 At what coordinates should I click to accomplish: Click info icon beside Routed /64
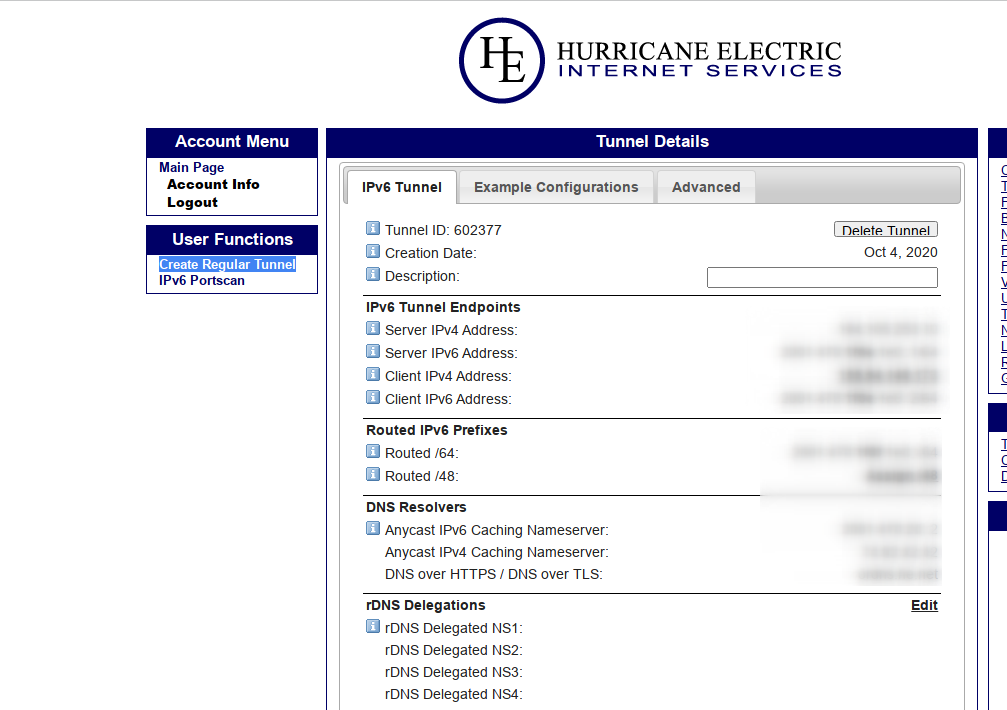372,451
